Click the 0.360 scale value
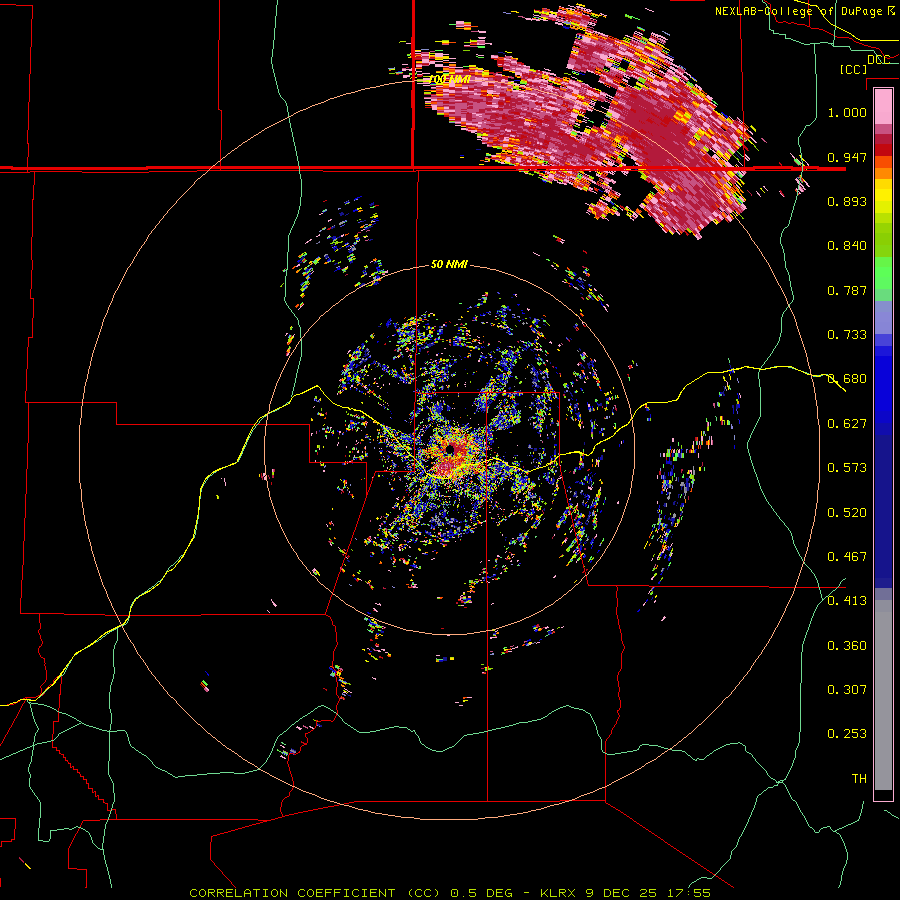 [847, 646]
